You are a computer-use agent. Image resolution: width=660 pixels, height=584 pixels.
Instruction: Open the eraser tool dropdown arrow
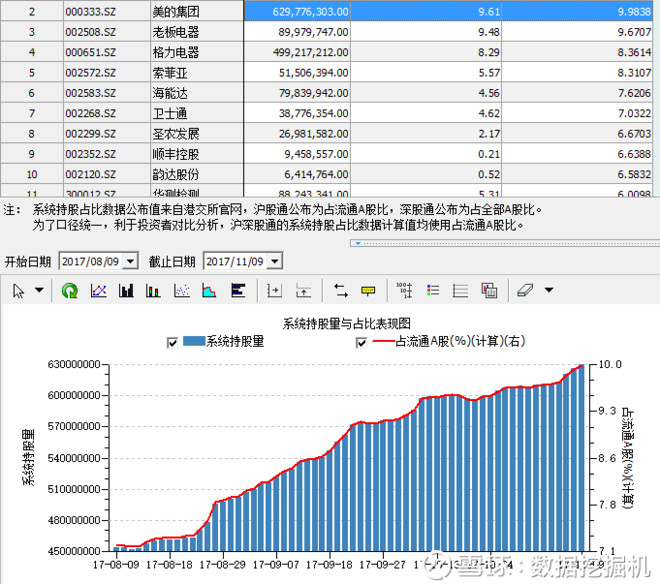pyautogui.click(x=549, y=290)
